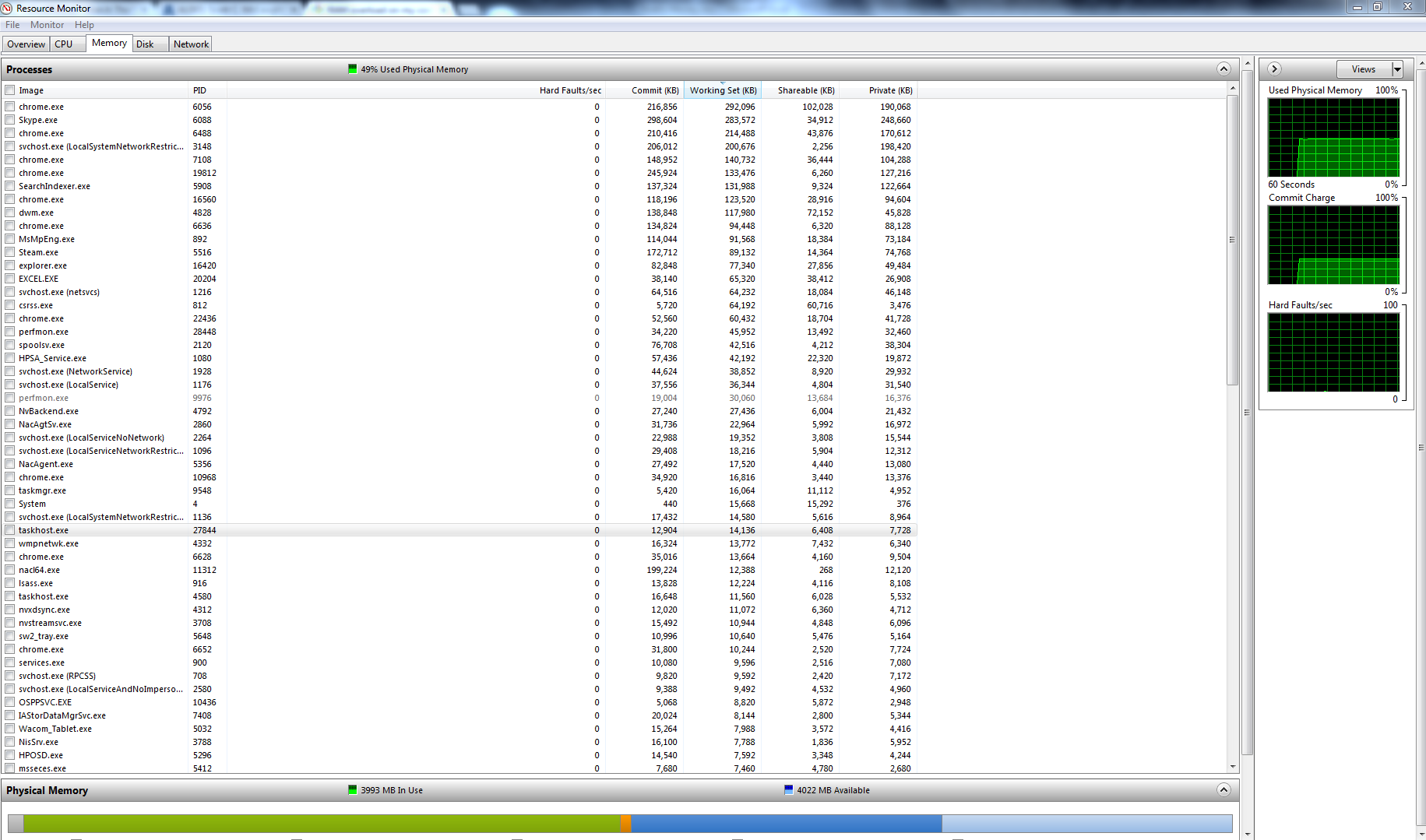Hide the graphs pane with the arrow button
The width and height of the screenshot is (1426, 840).
click(x=1275, y=69)
